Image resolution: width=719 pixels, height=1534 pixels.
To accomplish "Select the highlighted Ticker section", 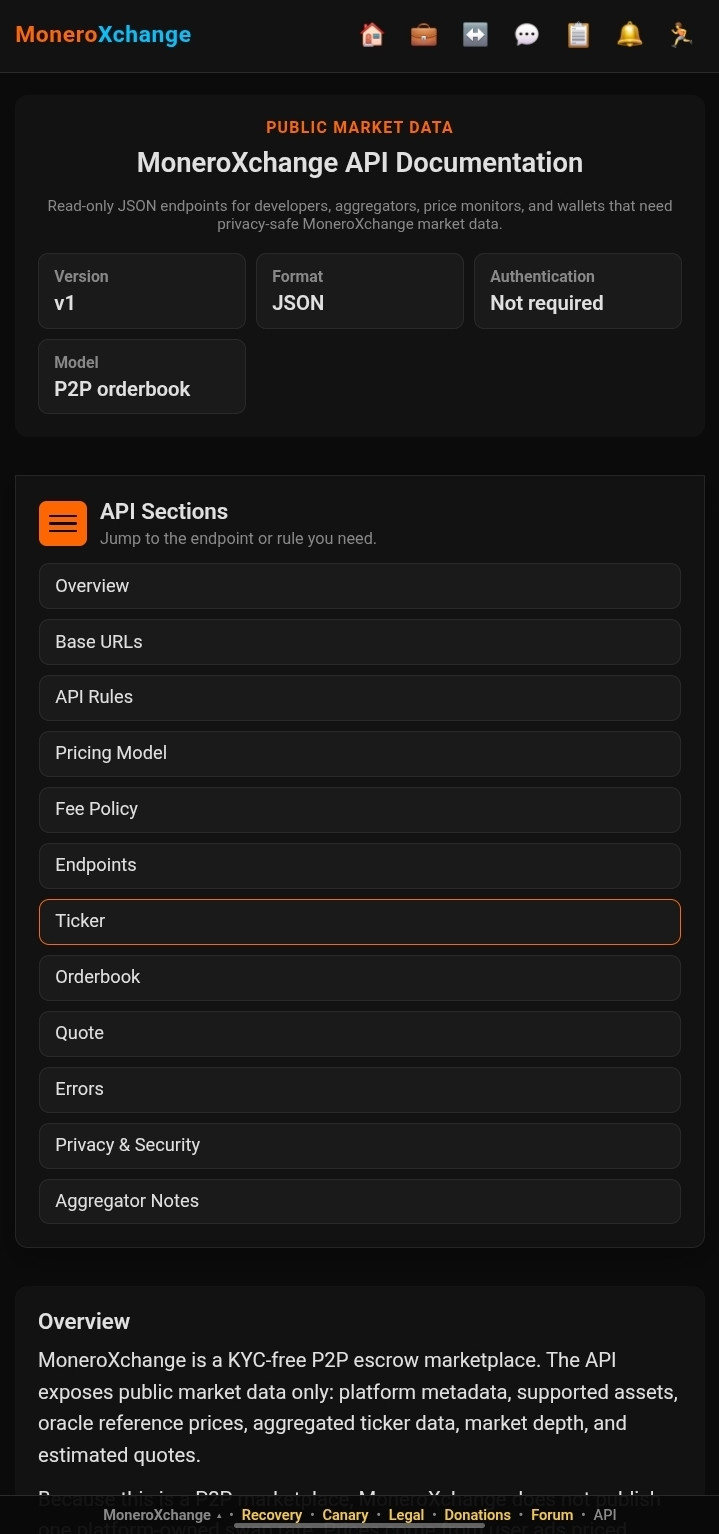I will pos(360,921).
